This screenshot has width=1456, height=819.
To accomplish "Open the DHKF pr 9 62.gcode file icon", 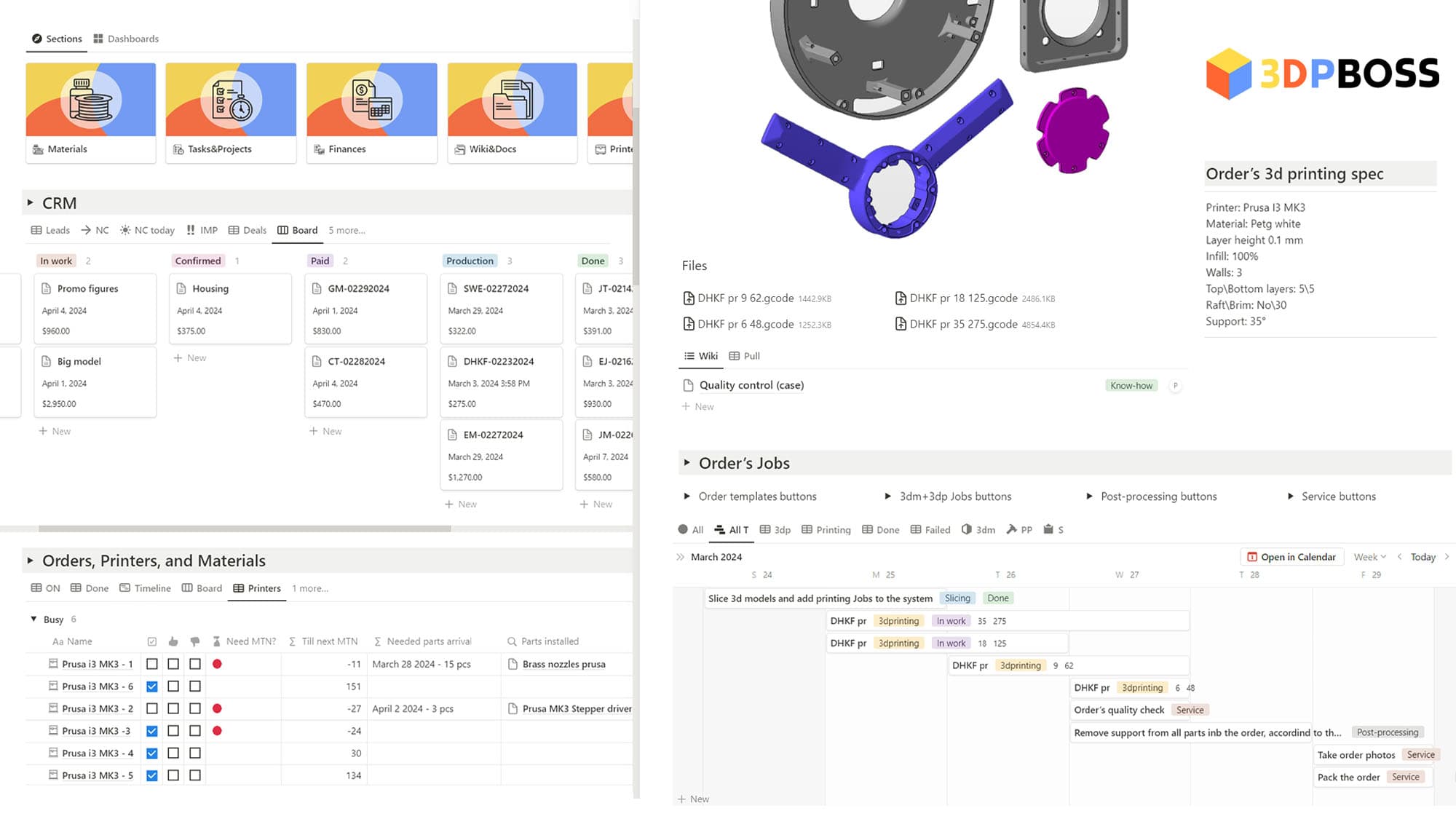I will tap(688, 298).
